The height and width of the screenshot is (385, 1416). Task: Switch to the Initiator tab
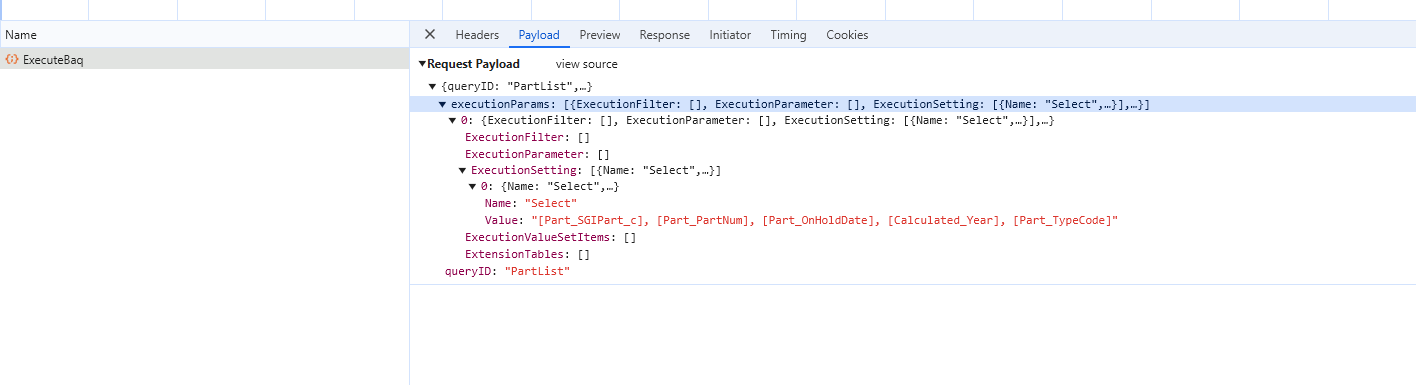pyautogui.click(x=730, y=35)
